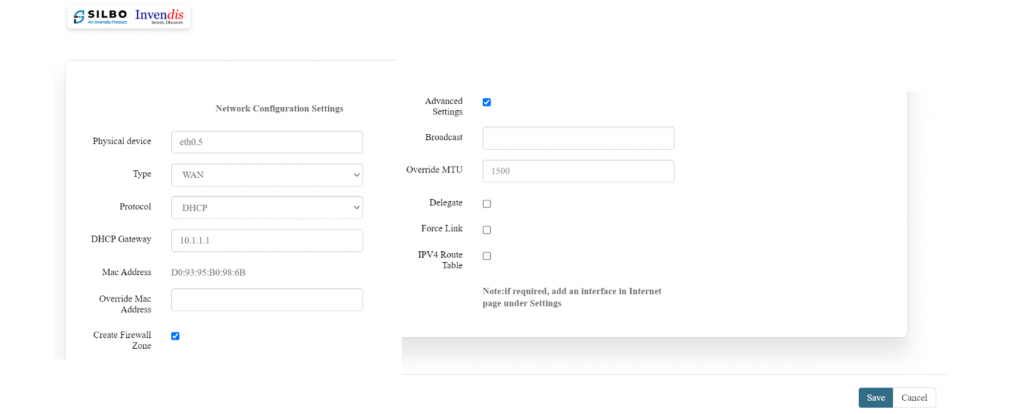The width and height of the screenshot is (1024, 414).
Task: Focus the Physical device field
Action: click(266, 142)
